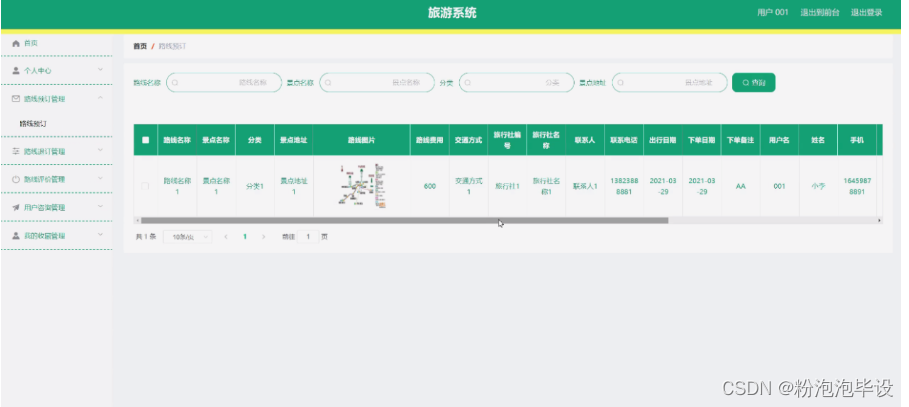Collapse the 路线预订管理 menu chevron
The image size is (909, 407).
[x=100, y=99]
